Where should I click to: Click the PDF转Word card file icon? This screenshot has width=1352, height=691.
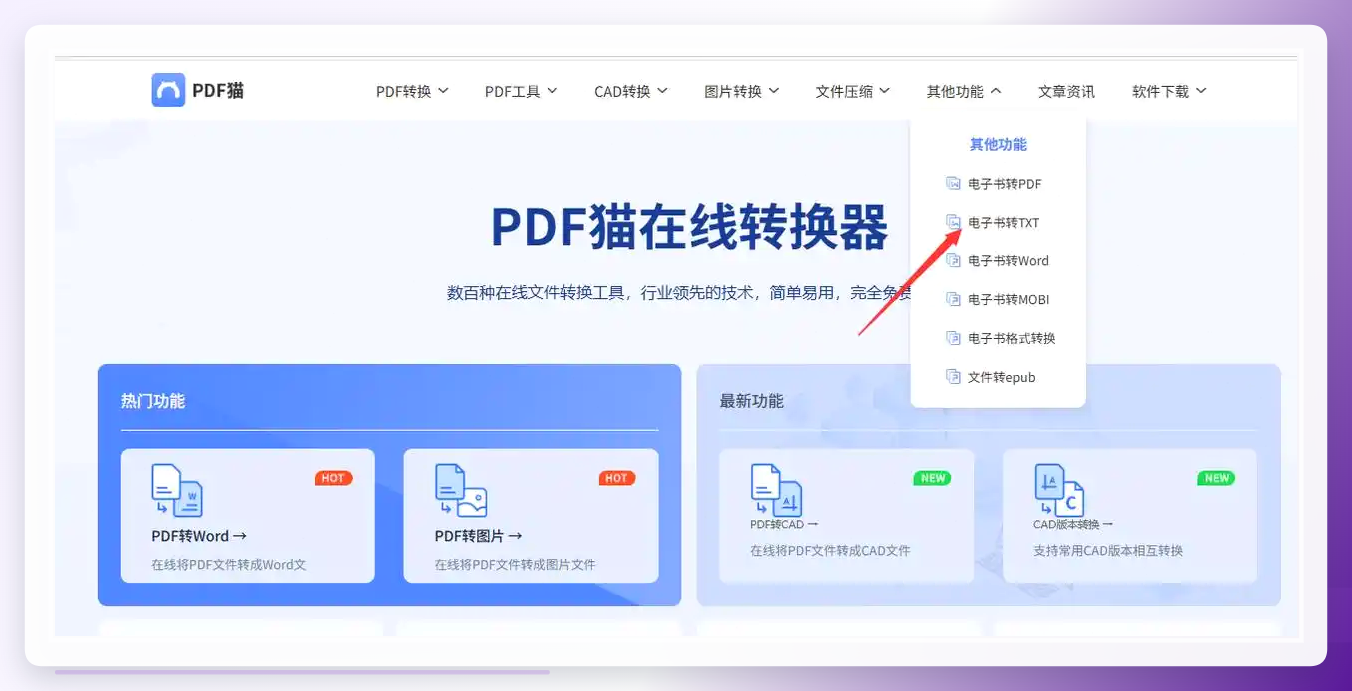point(177,490)
